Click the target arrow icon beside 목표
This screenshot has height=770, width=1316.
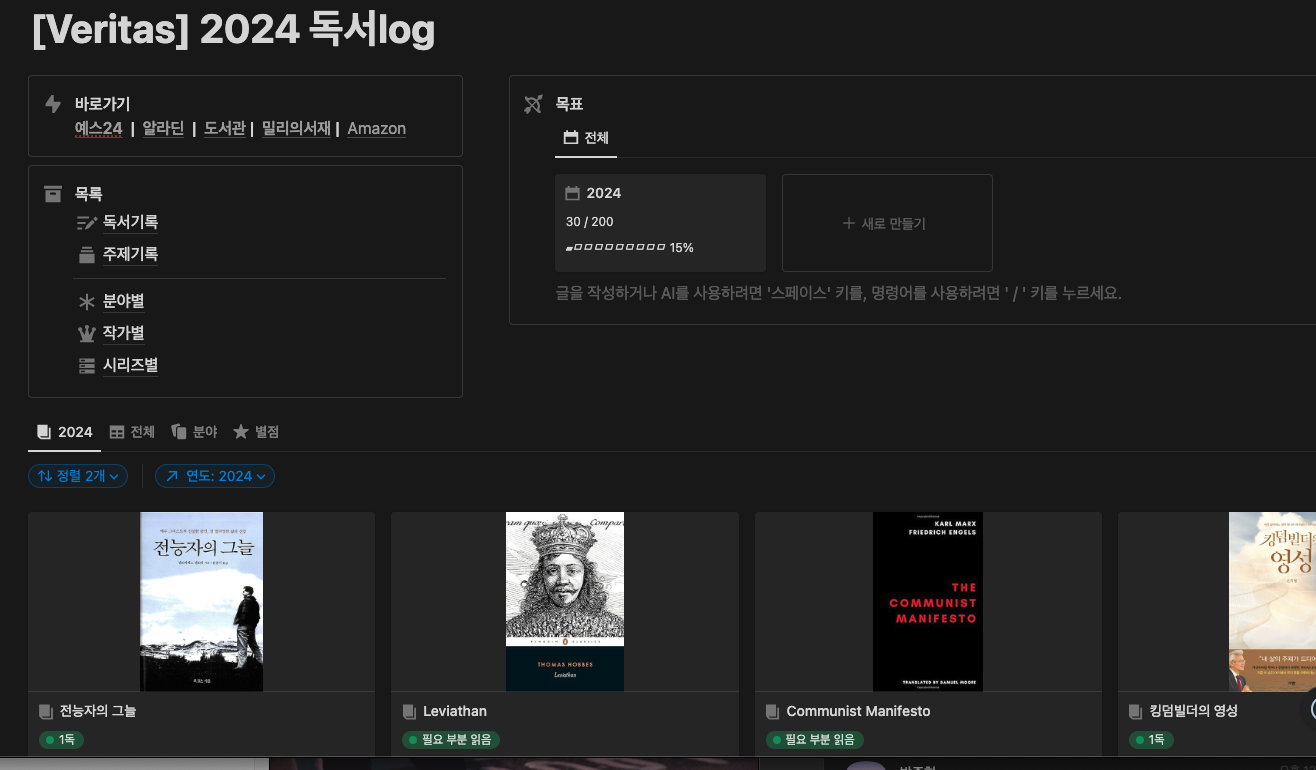pos(533,104)
